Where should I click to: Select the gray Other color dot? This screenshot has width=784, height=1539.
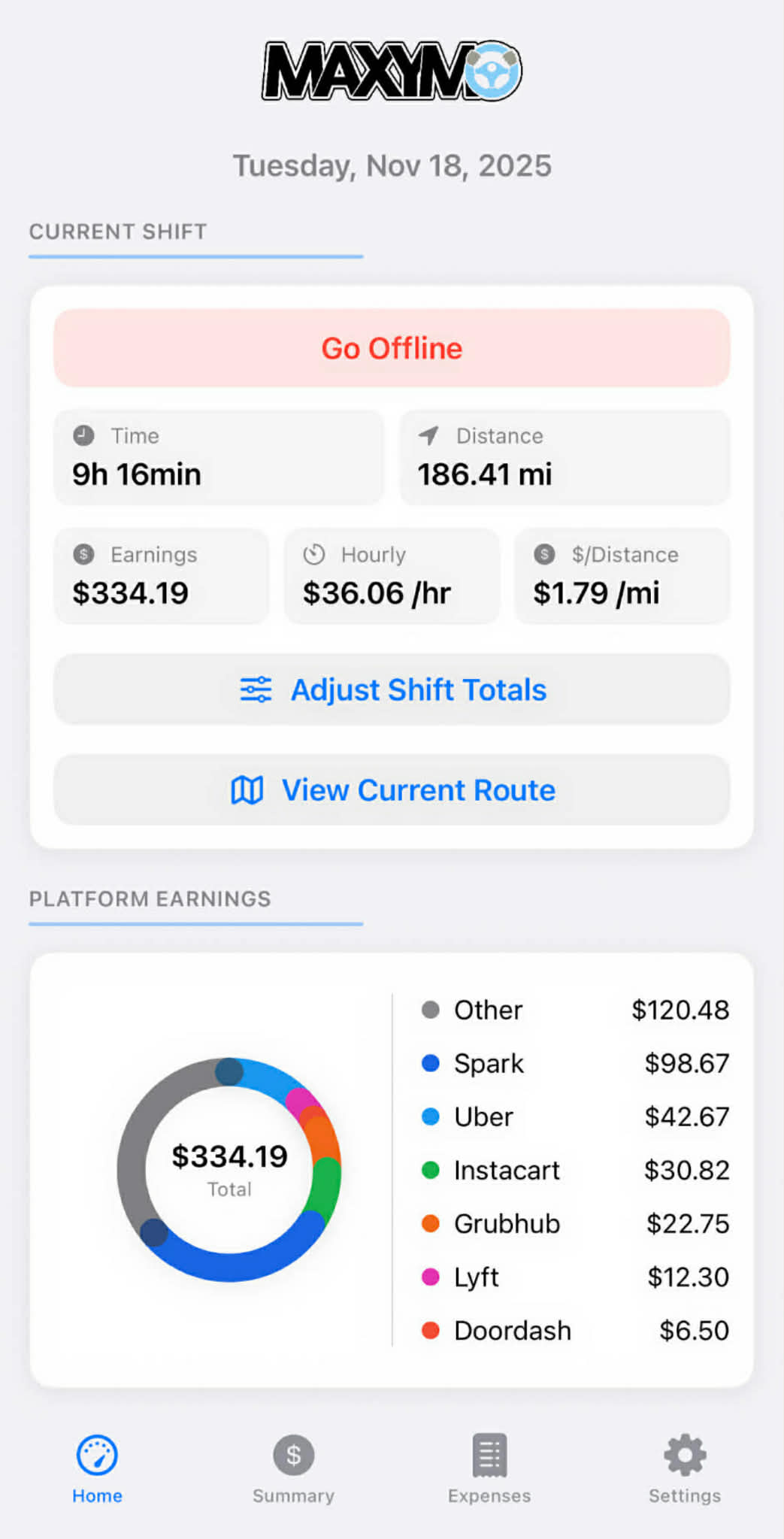pyautogui.click(x=431, y=1010)
